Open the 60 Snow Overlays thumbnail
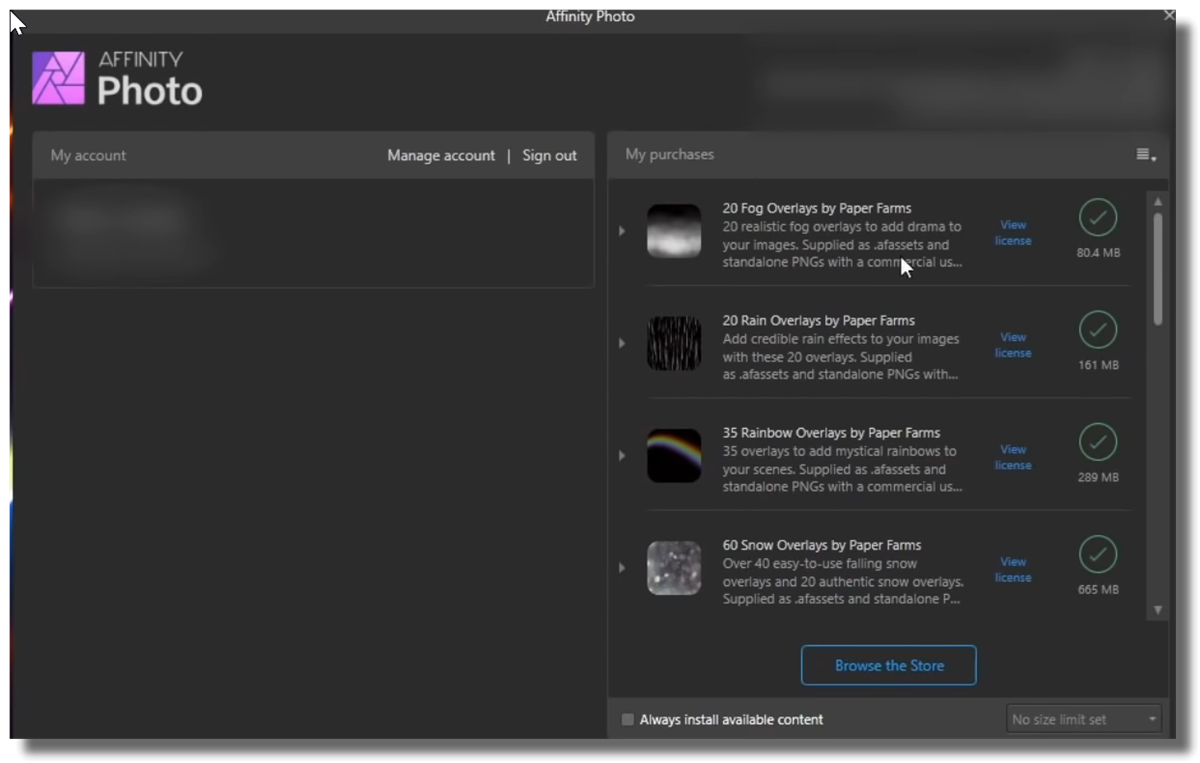 point(674,567)
